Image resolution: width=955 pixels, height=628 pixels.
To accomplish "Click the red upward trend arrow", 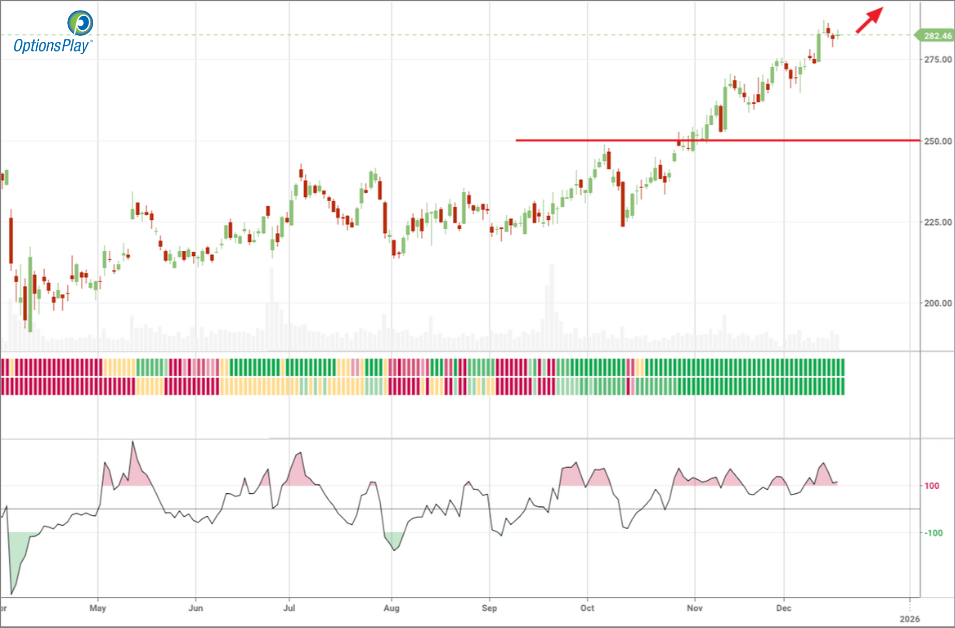I will click(869, 19).
